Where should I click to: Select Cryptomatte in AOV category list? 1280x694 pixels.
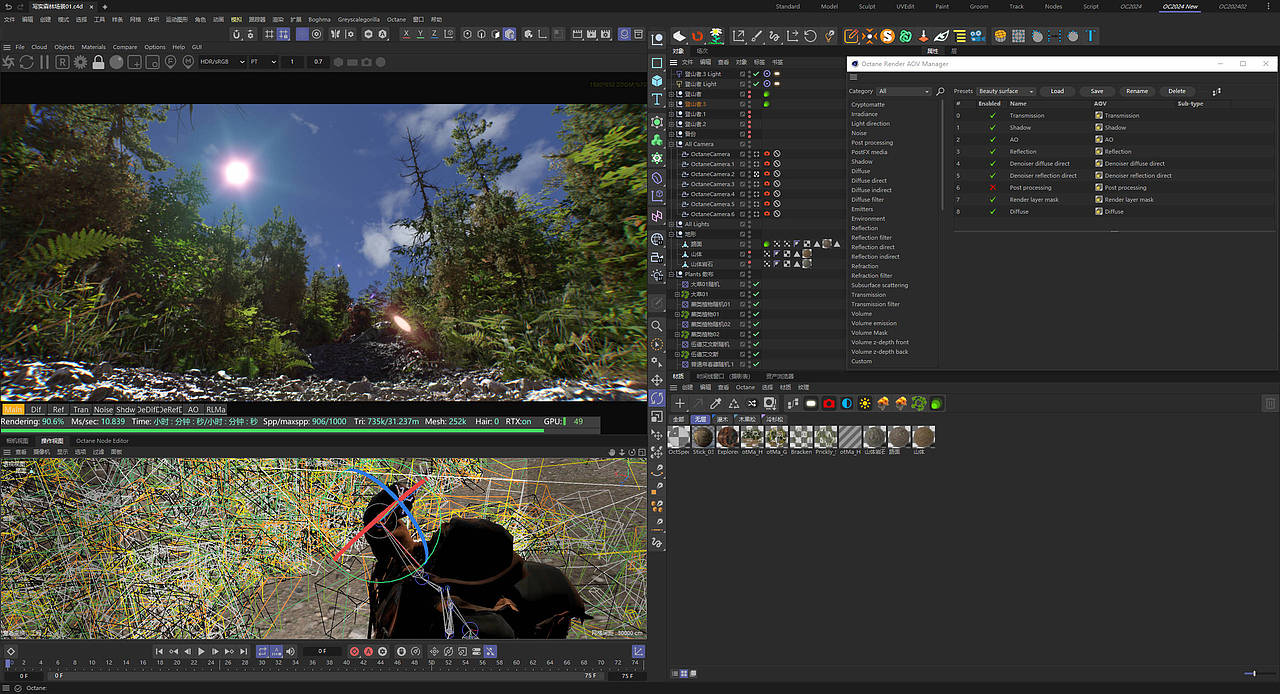click(x=868, y=104)
